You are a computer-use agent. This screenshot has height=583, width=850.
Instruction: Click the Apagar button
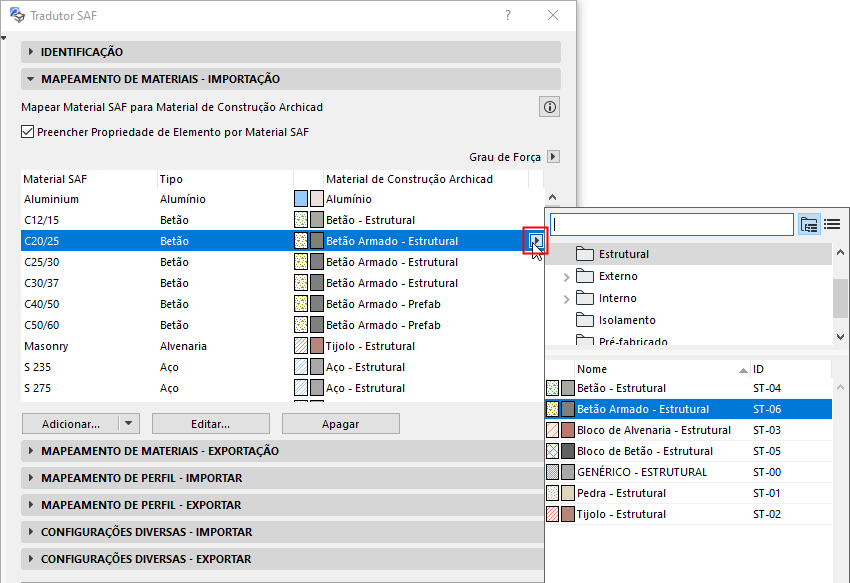(x=340, y=424)
